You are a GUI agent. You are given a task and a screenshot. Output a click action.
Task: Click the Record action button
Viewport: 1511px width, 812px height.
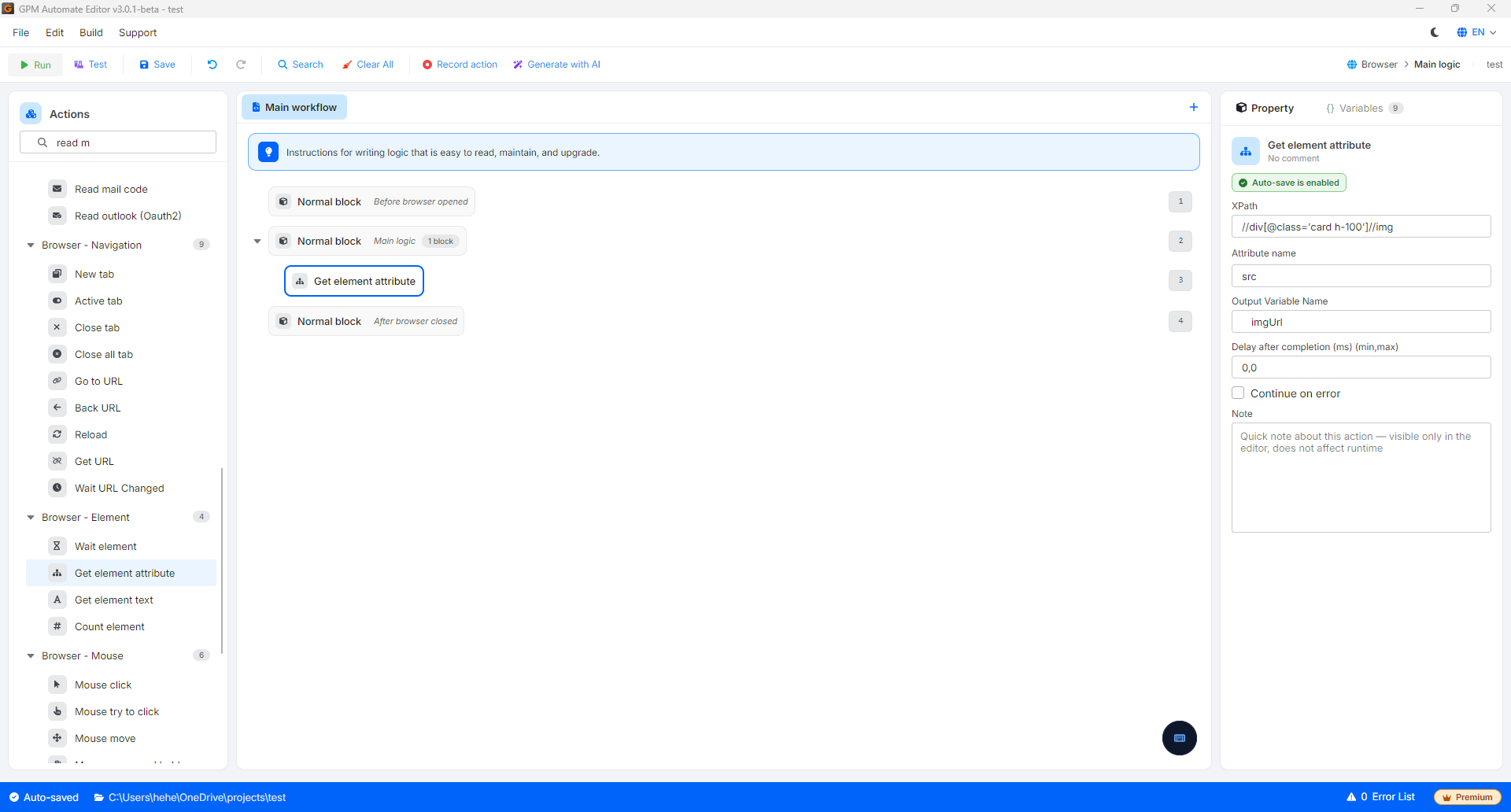460,65
